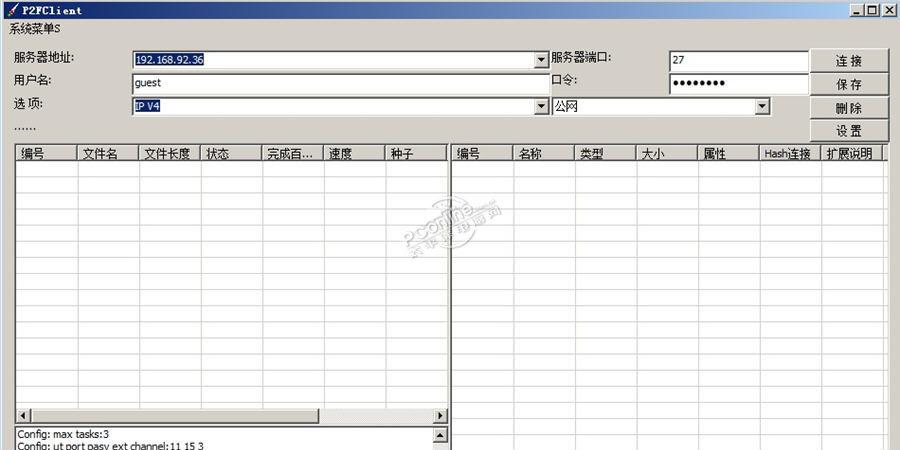Click 名称 column header

coord(544,153)
